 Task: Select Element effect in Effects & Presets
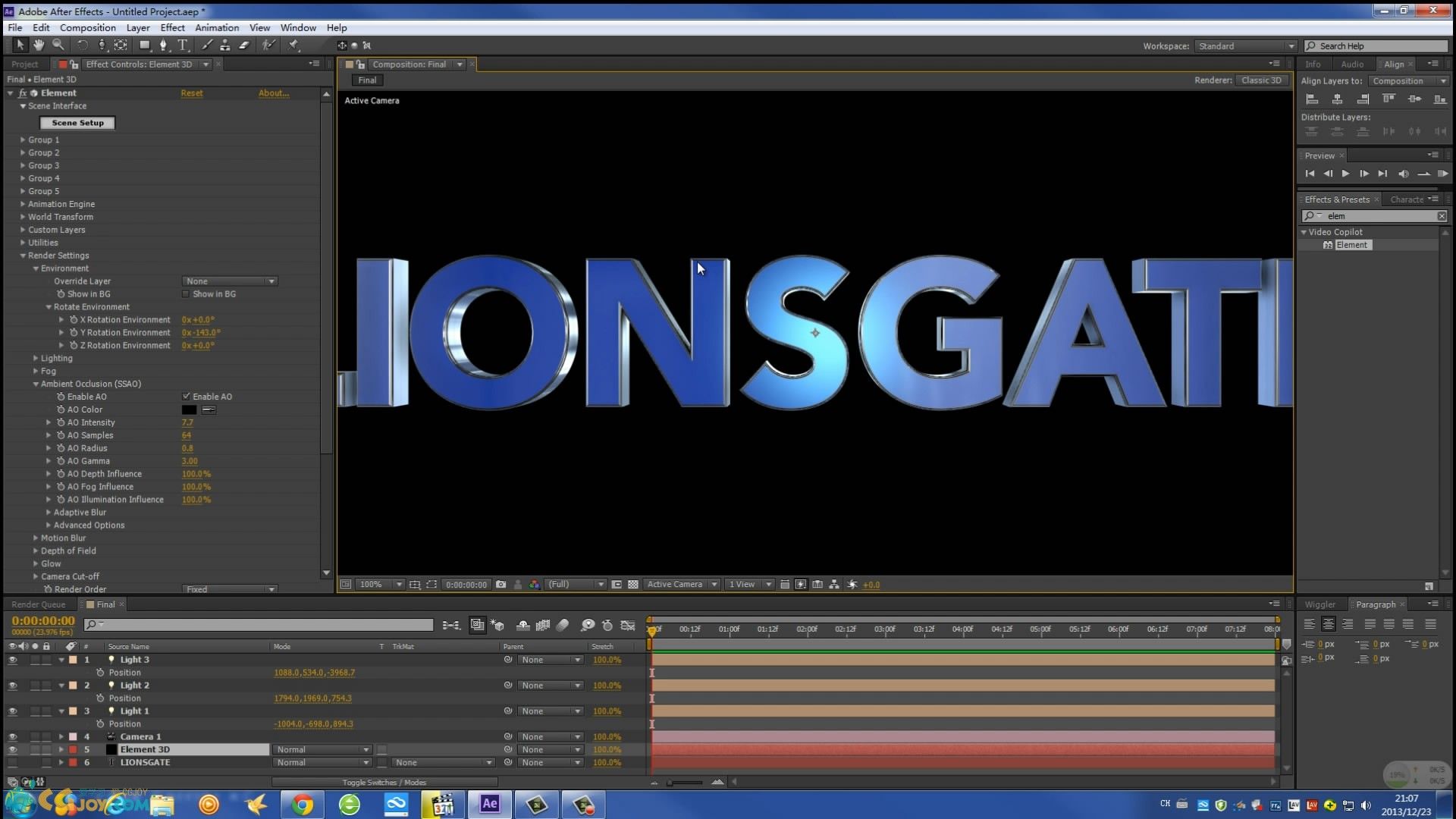pos(1351,245)
